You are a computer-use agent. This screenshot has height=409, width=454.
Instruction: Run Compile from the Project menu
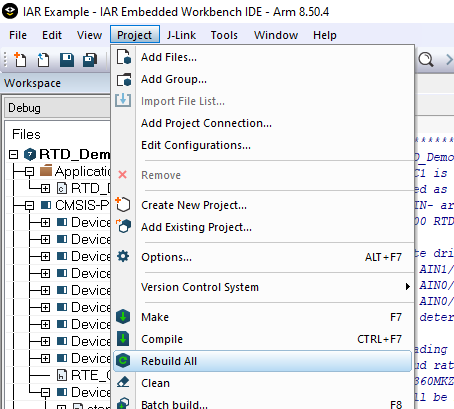pos(263,339)
